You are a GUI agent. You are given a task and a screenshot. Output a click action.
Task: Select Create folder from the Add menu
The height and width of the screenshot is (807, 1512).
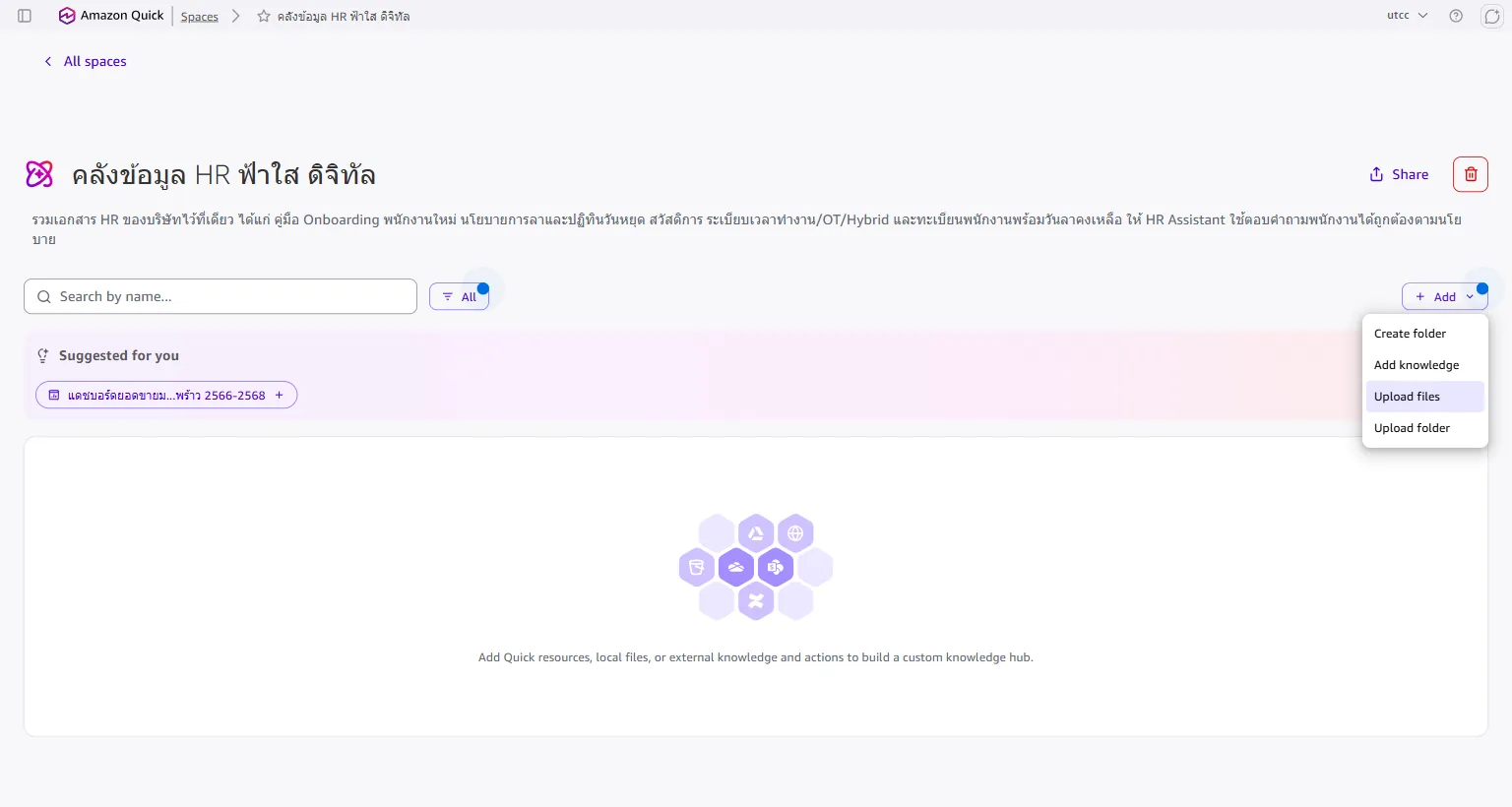pyautogui.click(x=1425, y=334)
